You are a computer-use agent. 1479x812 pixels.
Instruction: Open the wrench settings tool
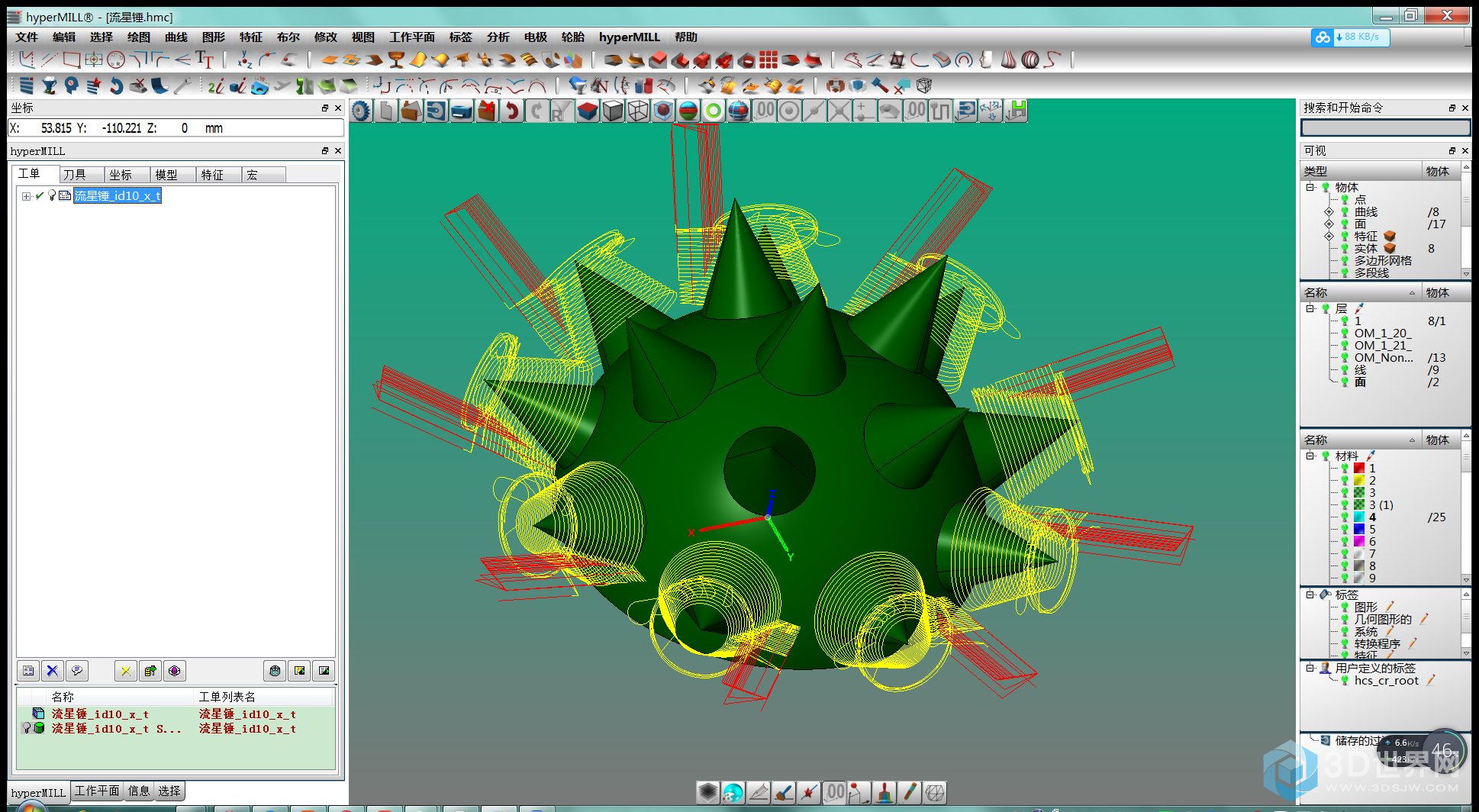click(x=182, y=85)
